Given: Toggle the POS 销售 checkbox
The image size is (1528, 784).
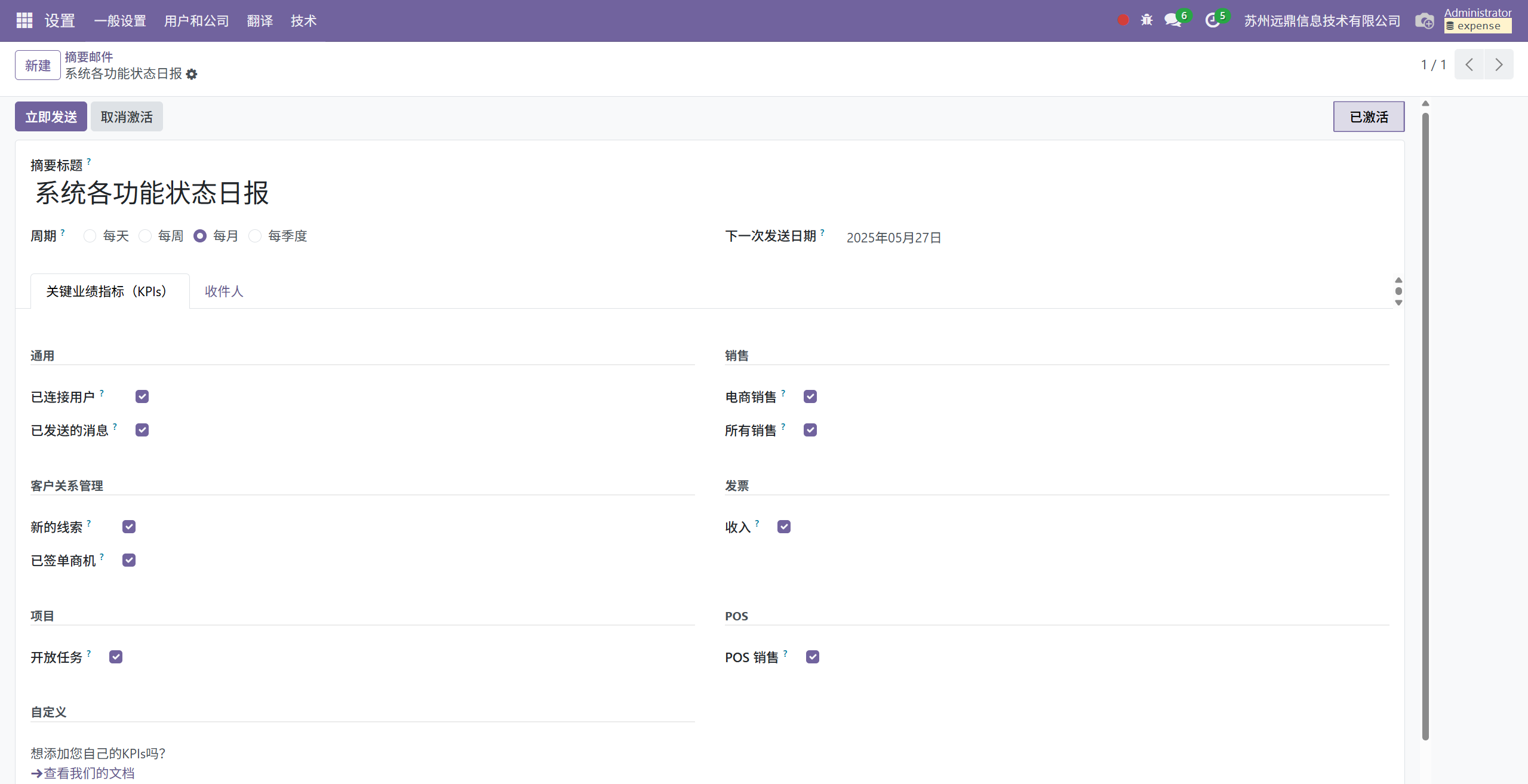Looking at the screenshot, I should click(x=812, y=657).
